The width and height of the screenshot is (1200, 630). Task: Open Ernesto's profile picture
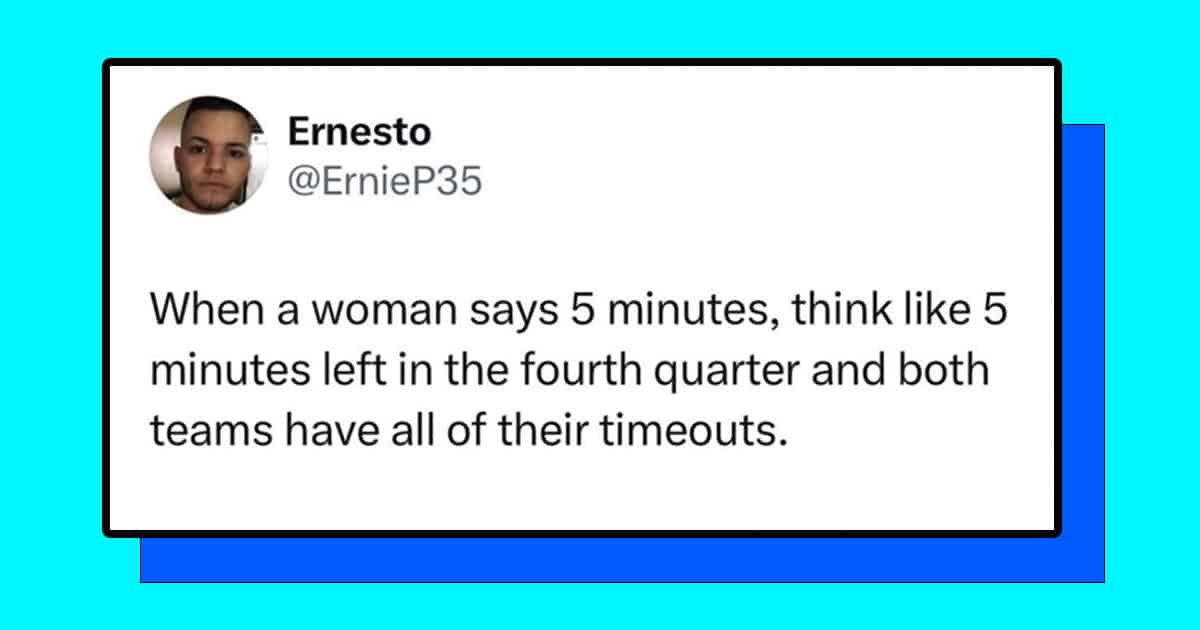[207, 156]
